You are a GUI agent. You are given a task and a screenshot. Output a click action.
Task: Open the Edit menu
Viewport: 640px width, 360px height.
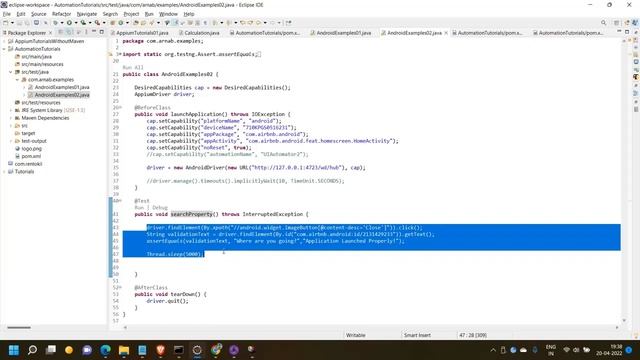pyautogui.click(x=21, y=14)
